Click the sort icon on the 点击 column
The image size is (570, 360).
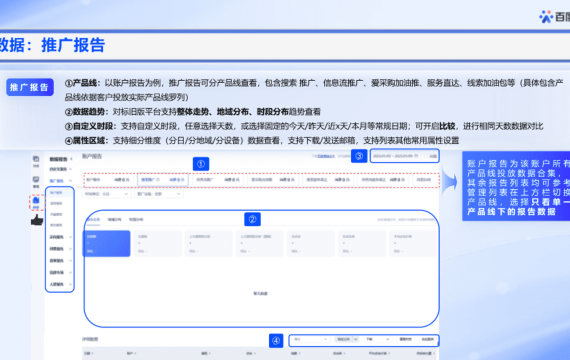click(254, 353)
